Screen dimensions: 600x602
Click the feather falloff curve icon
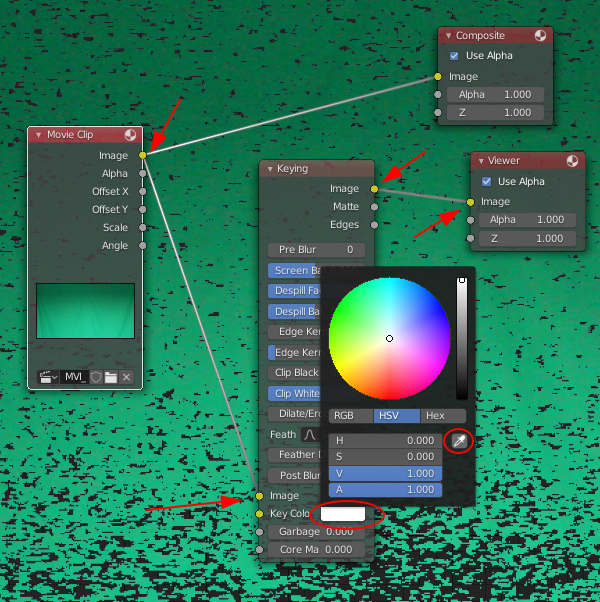(x=310, y=435)
